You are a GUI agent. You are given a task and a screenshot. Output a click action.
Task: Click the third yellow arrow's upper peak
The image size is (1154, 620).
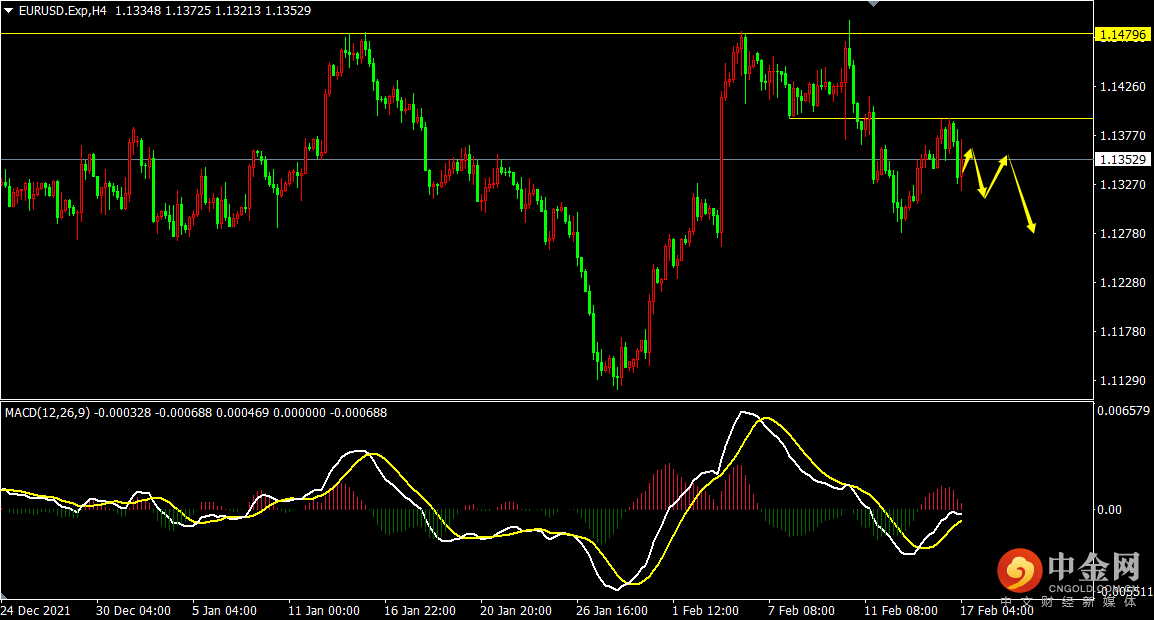[1008, 156]
